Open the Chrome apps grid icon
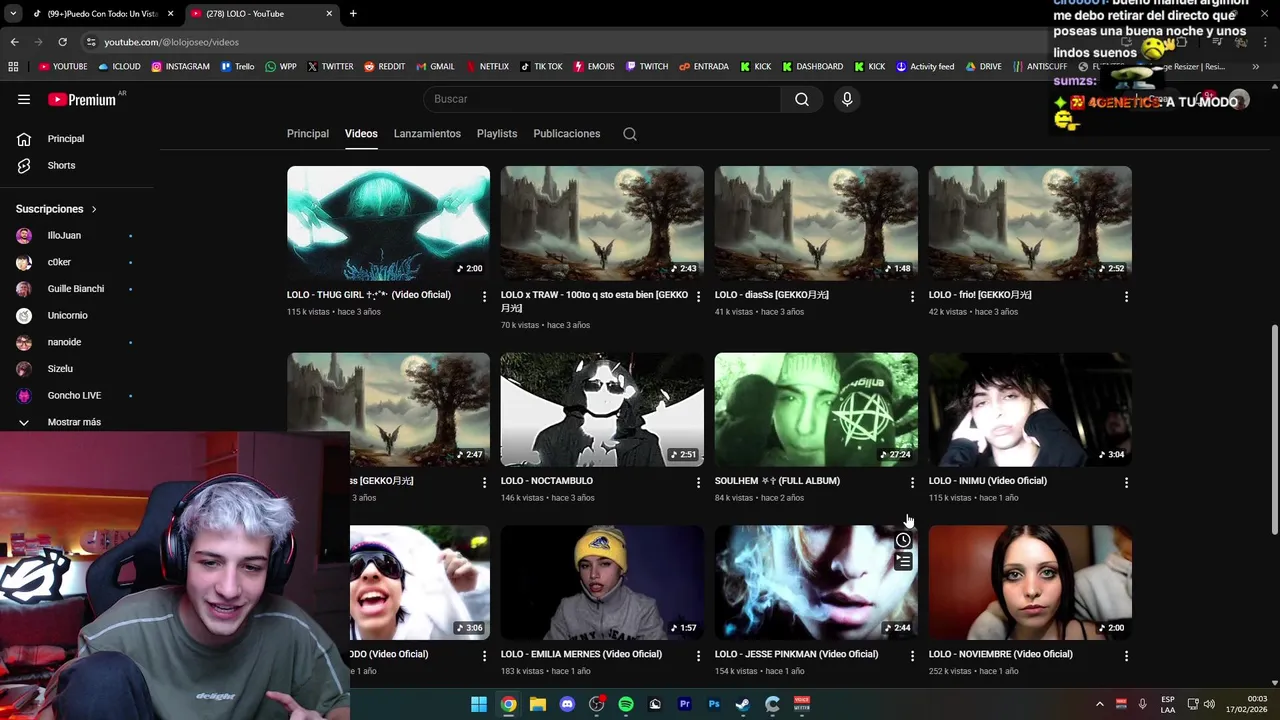 pyautogui.click(x=13, y=67)
